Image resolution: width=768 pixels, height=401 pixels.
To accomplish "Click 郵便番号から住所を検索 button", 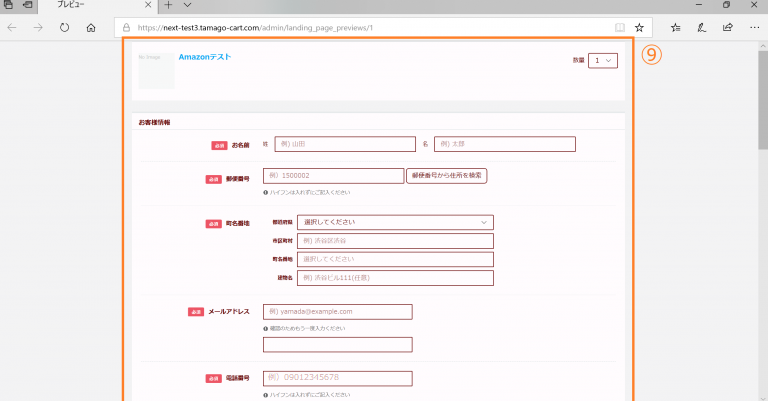I will tap(446, 176).
